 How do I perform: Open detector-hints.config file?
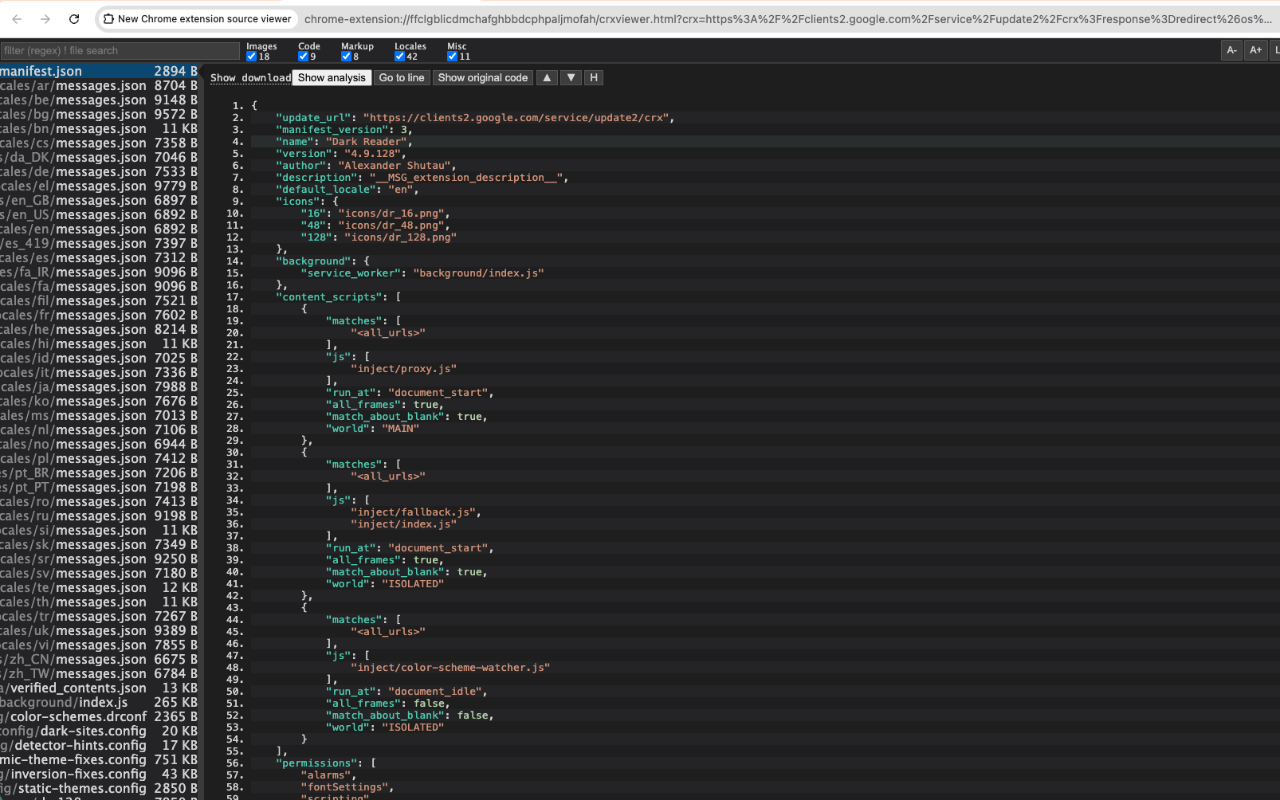point(100,745)
